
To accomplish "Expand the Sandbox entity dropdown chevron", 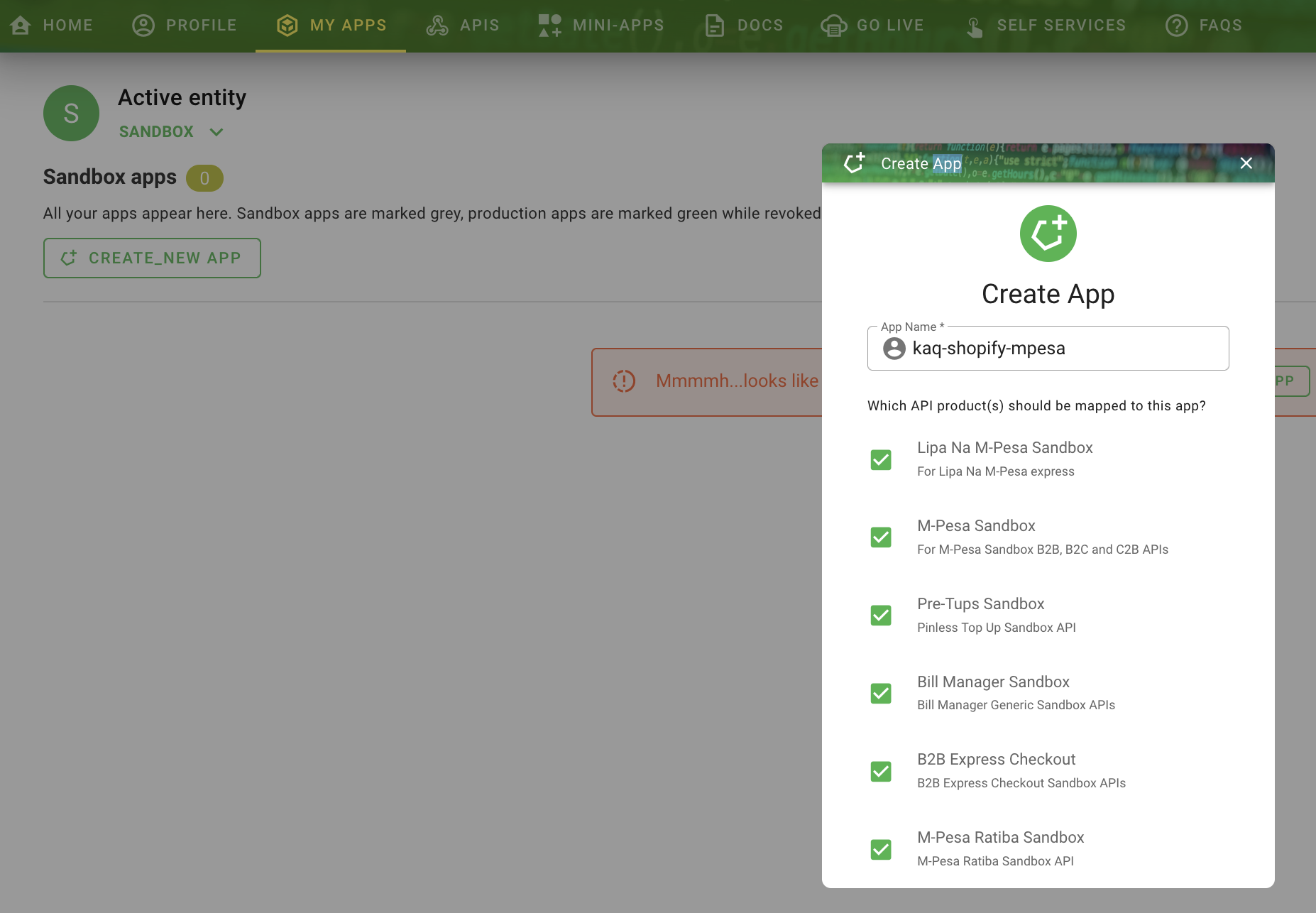I will (216, 132).
